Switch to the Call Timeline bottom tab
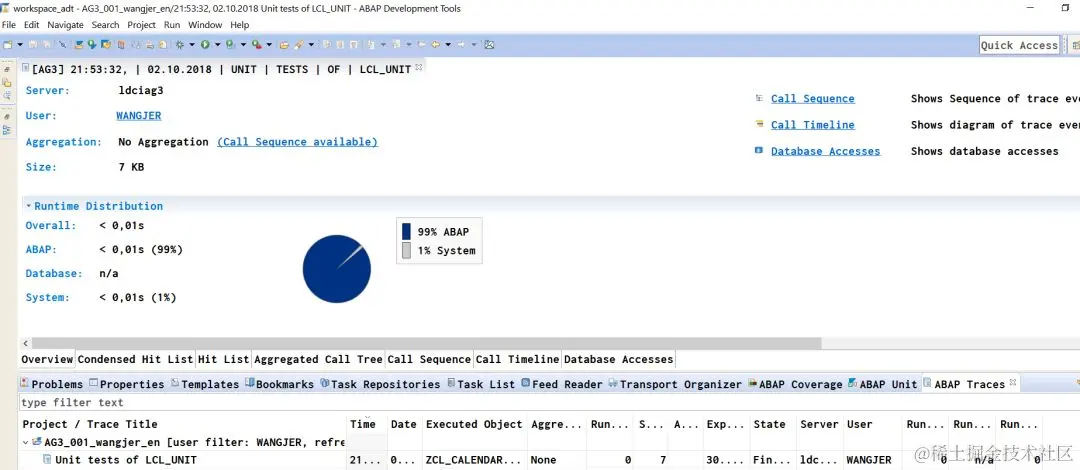Viewport: 1080px width, 470px height. click(517, 359)
